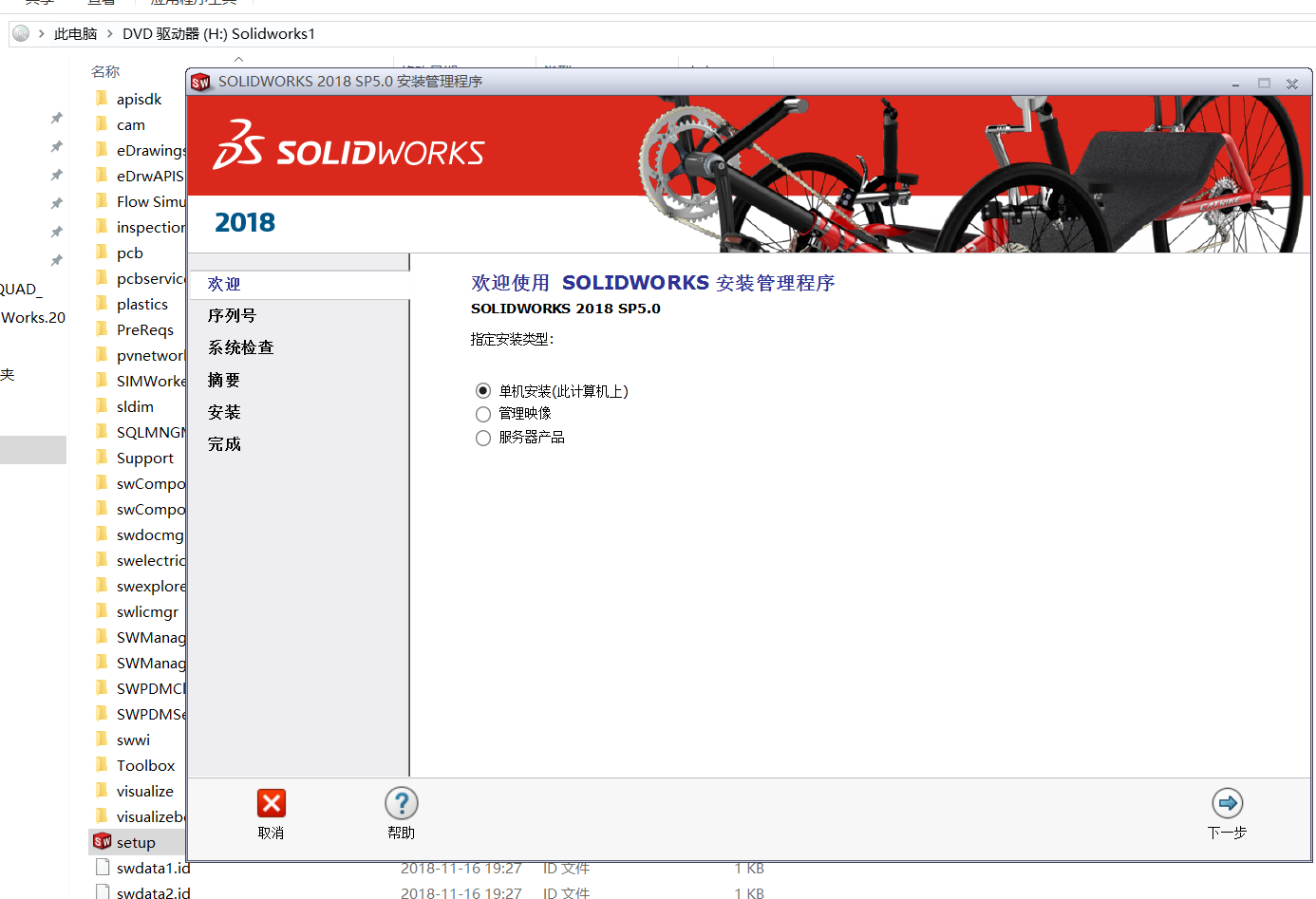This screenshot has height=899, width=1316.
Task: Click the plastics folder icon in Explorer
Action: pos(102,303)
